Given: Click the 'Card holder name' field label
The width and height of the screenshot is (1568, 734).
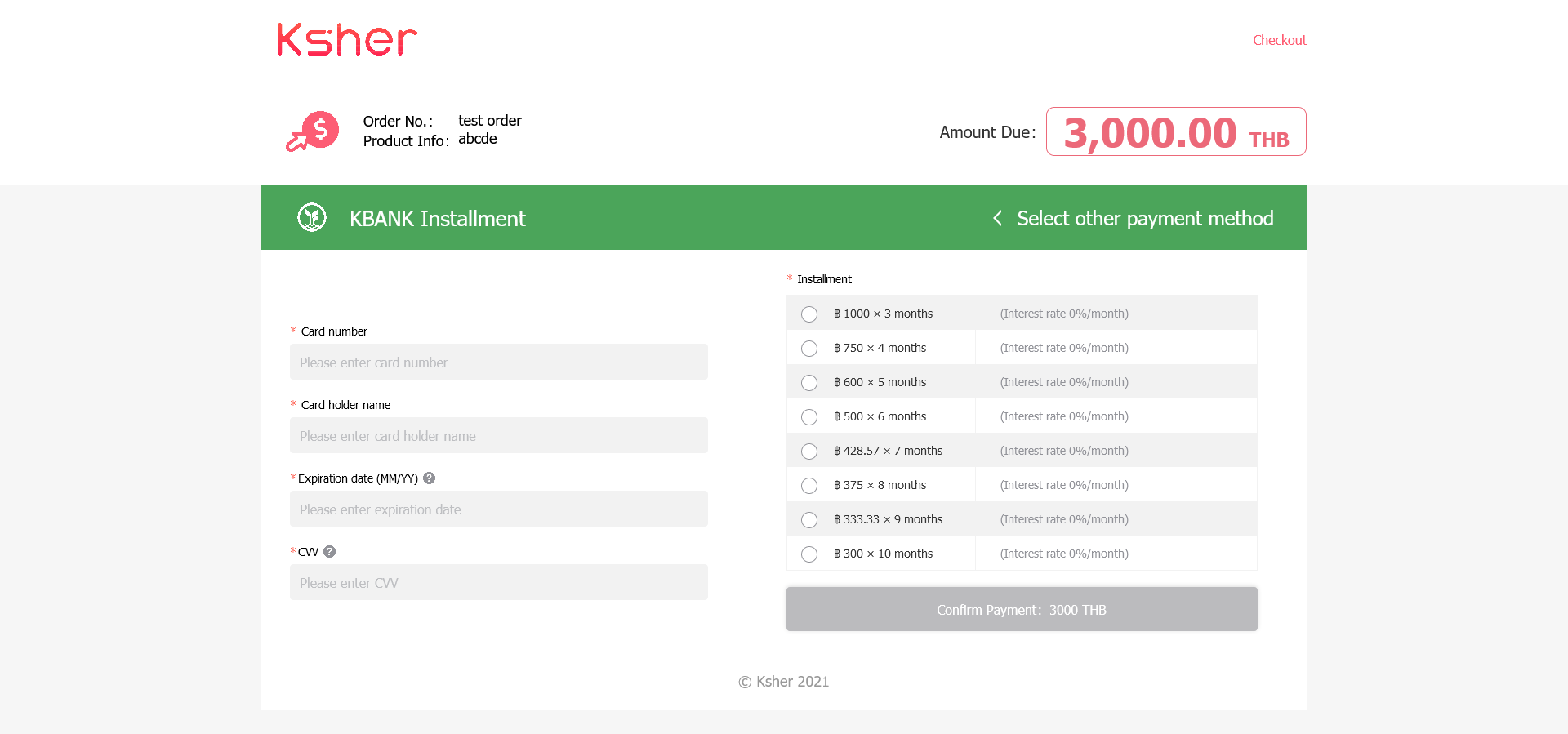Looking at the screenshot, I should coord(345,405).
